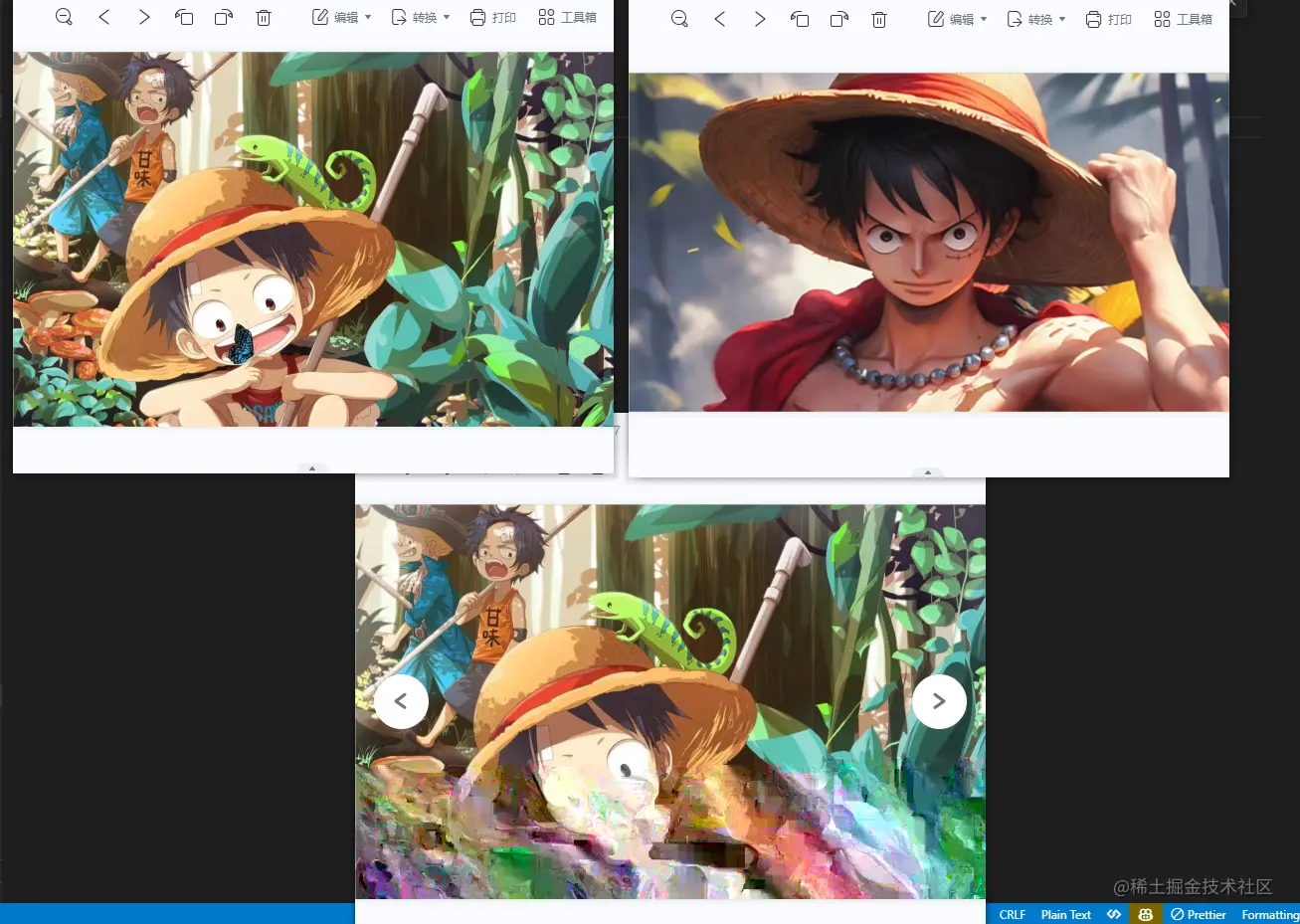This screenshot has height=924, width=1300.
Task: Select Plain Text language mode in status bar
Action: (x=1066, y=914)
